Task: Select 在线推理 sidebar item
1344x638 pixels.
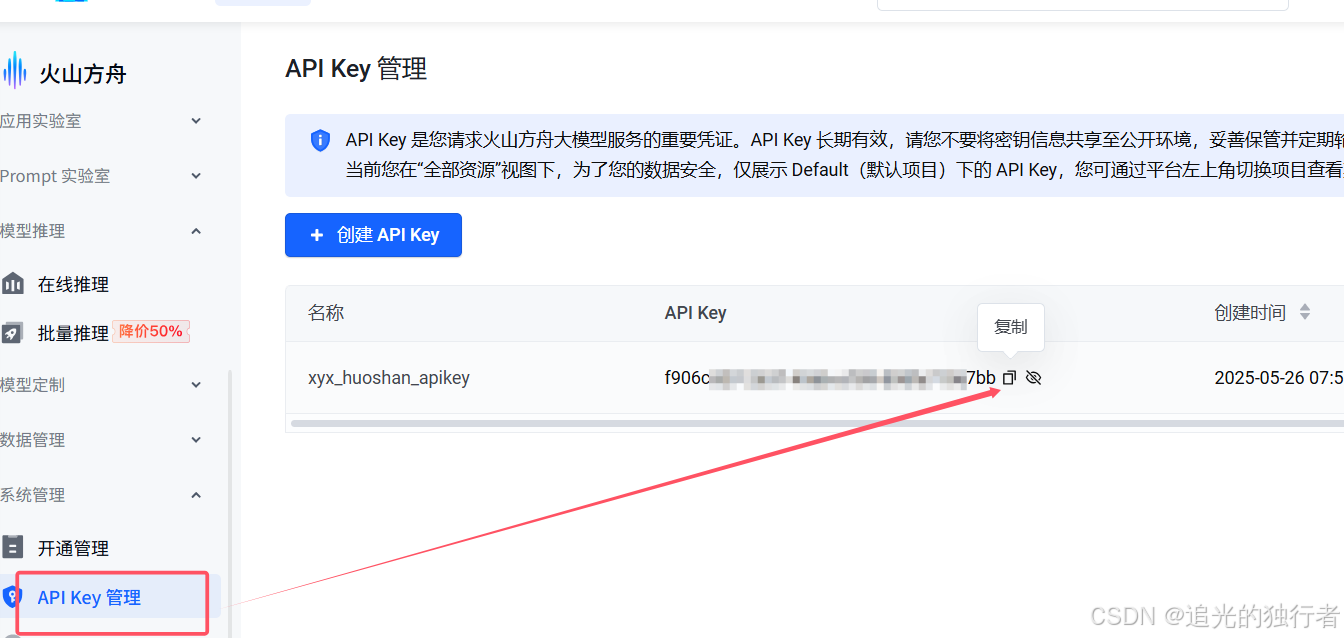Action: pos(73,284)
